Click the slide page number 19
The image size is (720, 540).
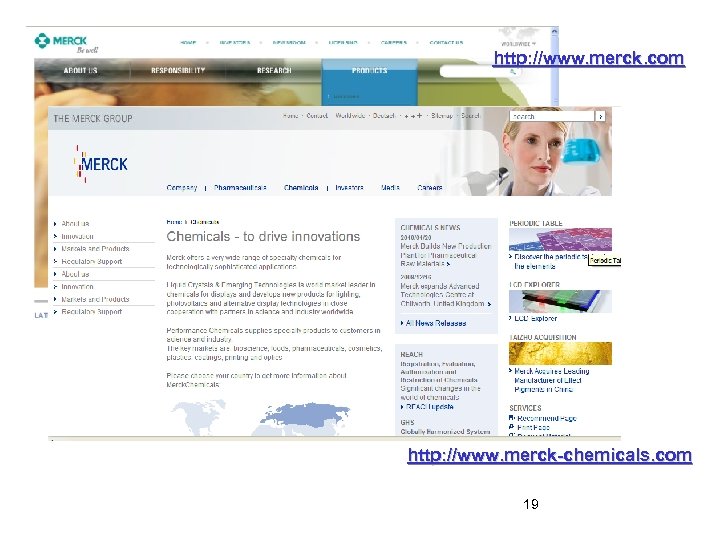[x=530, y=504]
